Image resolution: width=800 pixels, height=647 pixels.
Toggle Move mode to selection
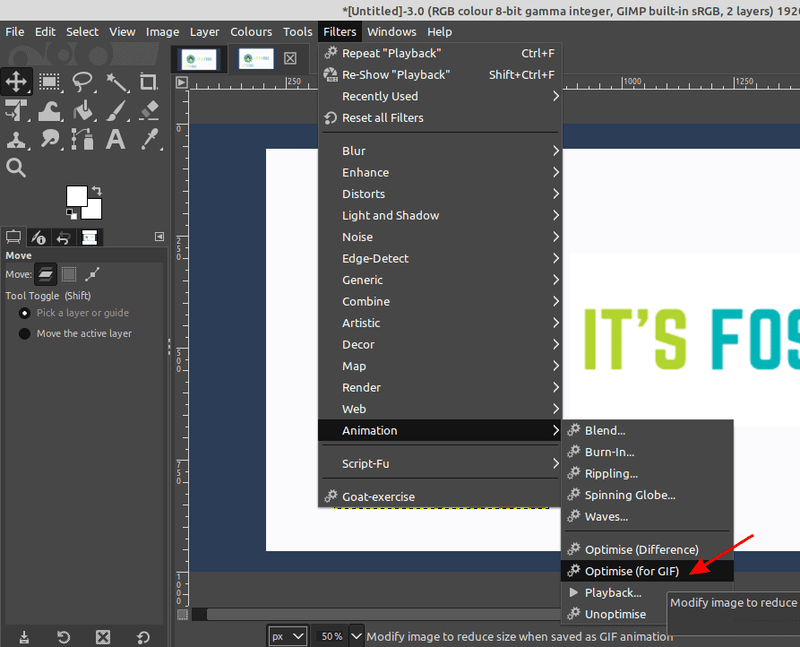click(69, 274)
